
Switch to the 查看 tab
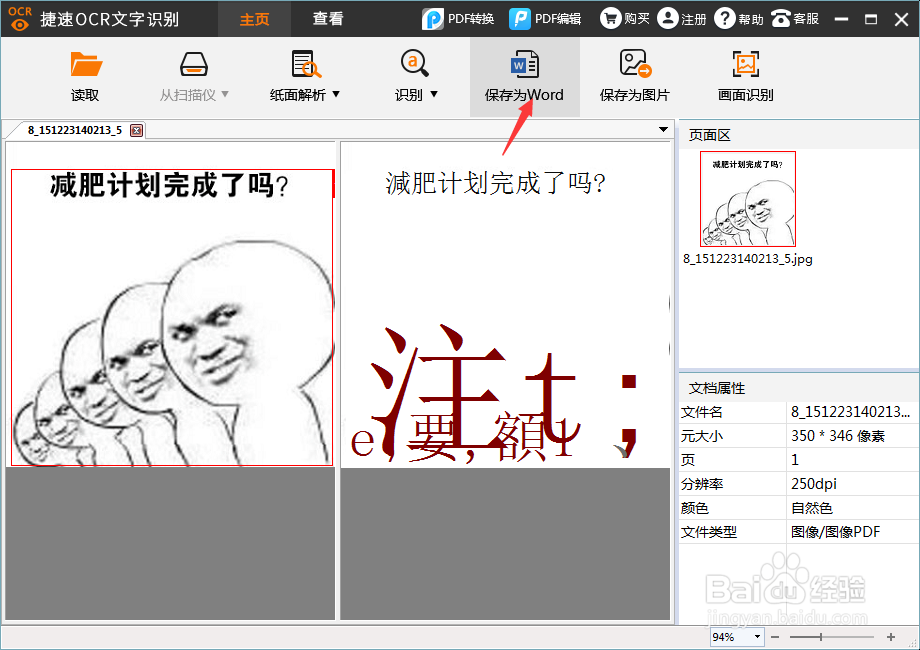click(327, 19)
